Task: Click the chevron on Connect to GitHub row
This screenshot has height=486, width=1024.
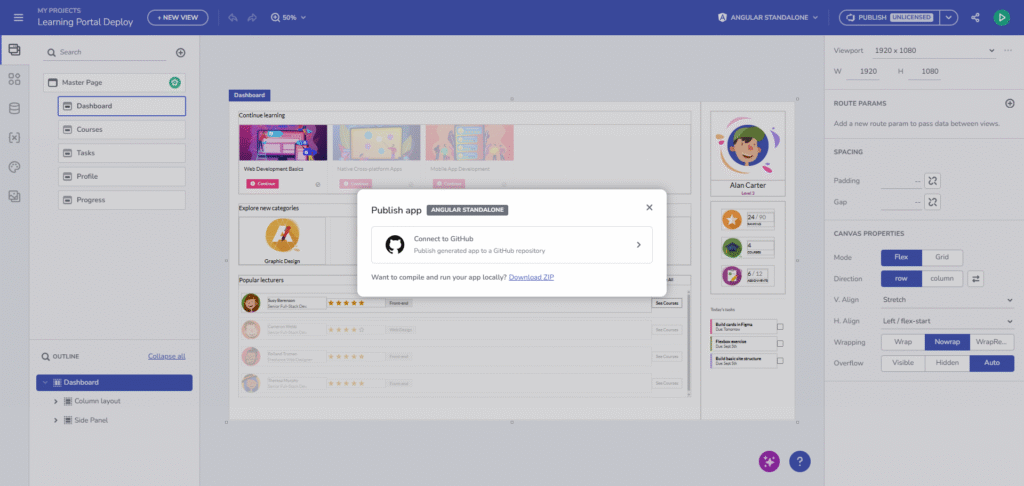Action: pyautogui.click(x=639, y=245)
